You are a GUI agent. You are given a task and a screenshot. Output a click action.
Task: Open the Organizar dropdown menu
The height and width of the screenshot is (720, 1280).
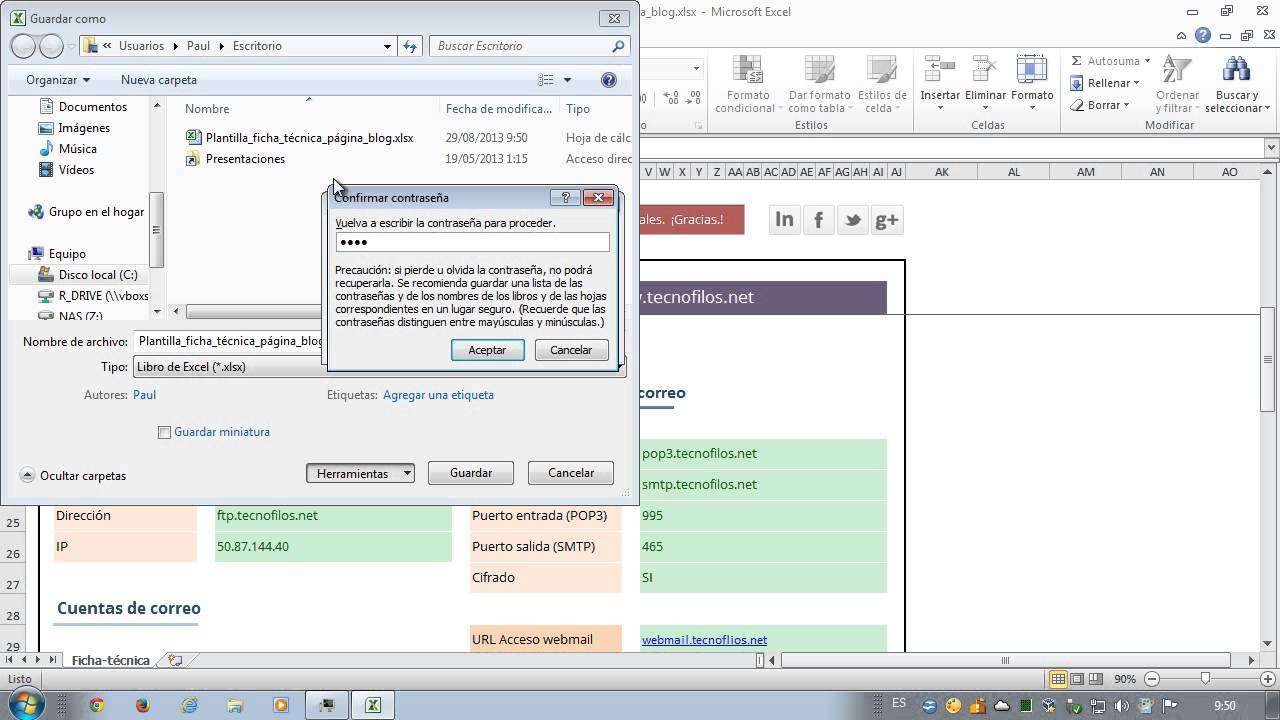pyautogui.click(x=58, y=80)
